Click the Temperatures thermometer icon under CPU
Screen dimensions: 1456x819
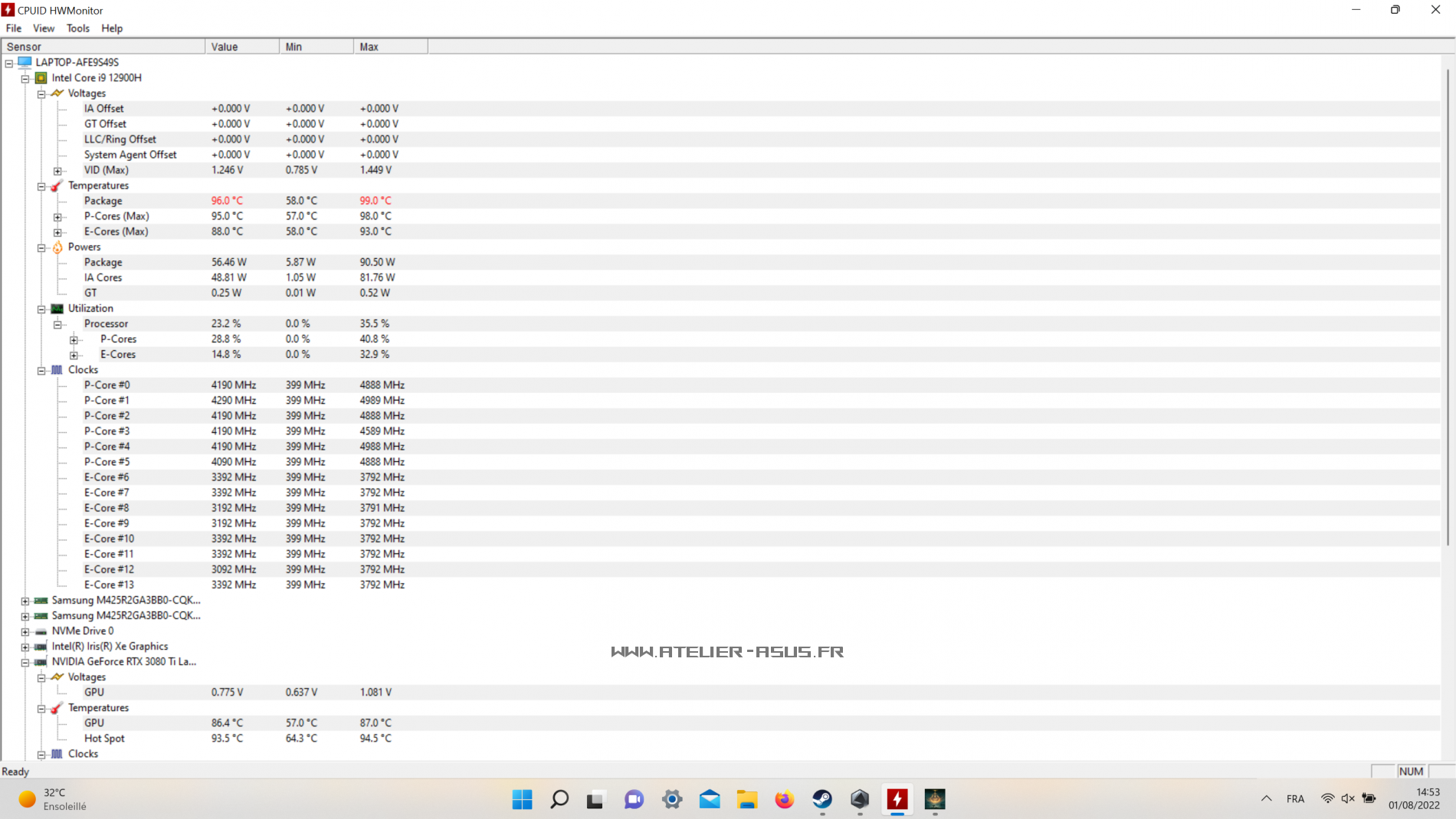tap(57, 185)
